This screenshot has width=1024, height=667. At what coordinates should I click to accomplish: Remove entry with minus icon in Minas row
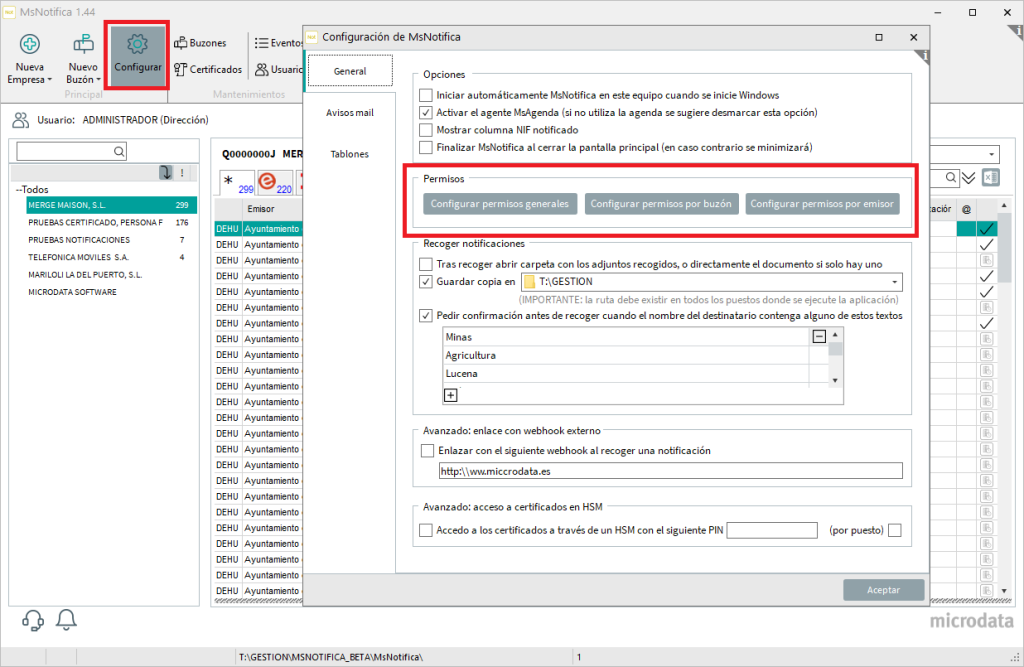(819, 336)
